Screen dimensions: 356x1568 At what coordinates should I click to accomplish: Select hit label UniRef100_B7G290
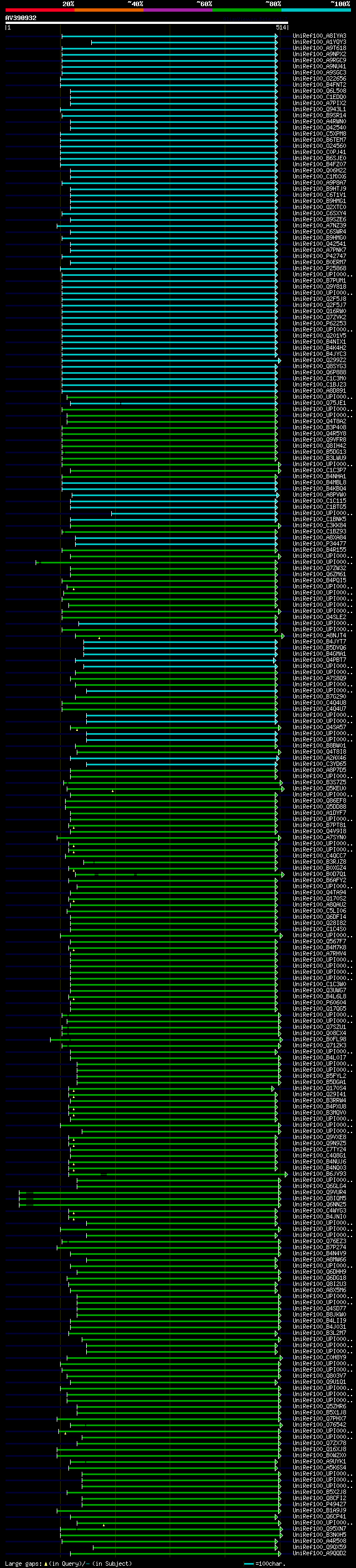tap(319, 696)
